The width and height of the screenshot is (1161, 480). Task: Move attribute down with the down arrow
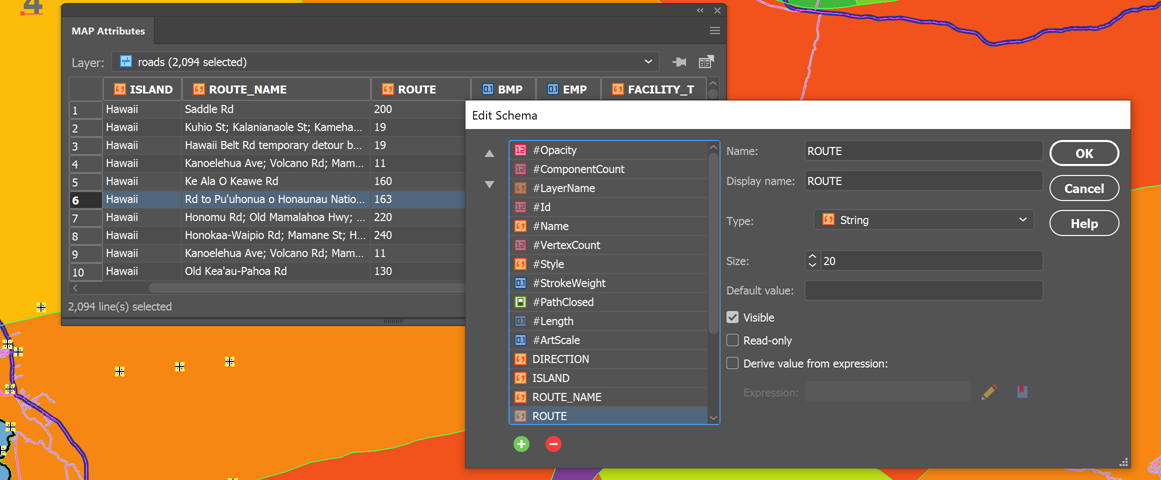489,184
